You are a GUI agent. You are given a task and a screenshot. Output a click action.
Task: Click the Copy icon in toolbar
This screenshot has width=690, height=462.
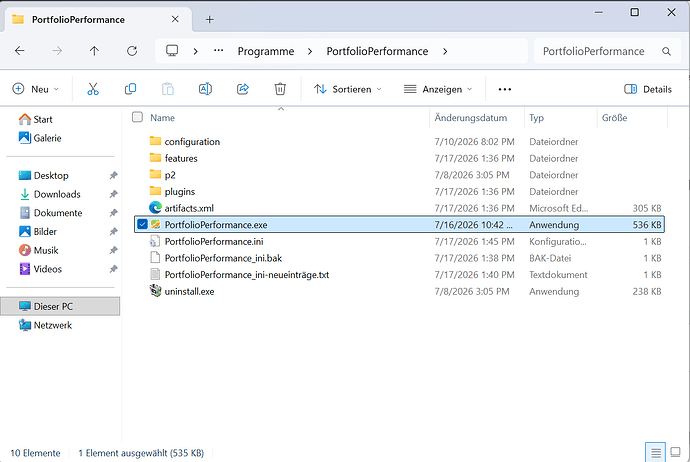tap(130, 89)
